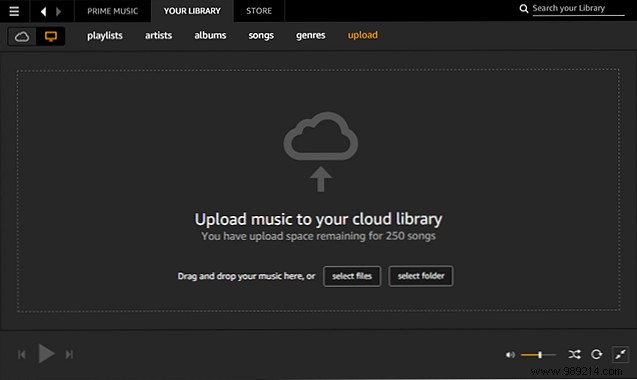Image resolution: width=637 pixels, height=380 pixels.
Task: Skip to the previous track
Action: click(22, 355)
